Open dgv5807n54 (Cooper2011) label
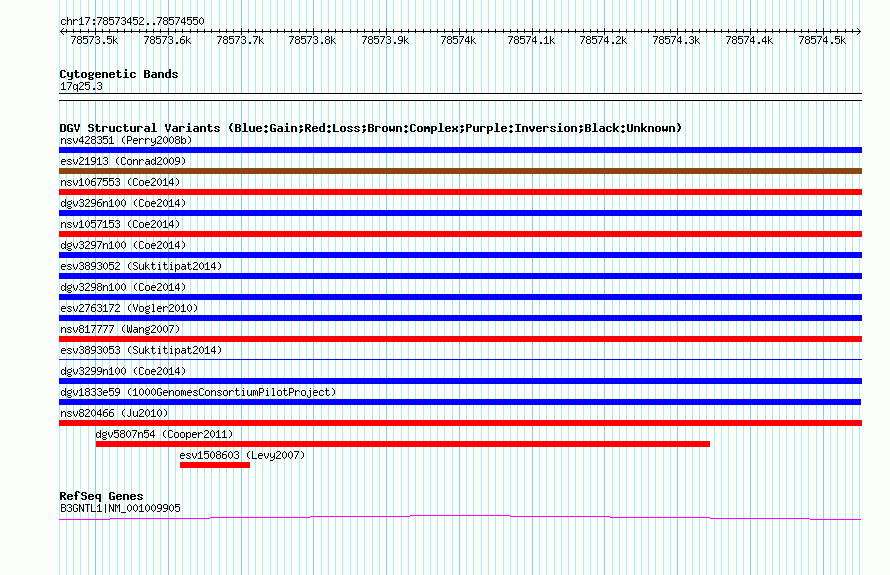Viewport: 890px width, 575px height. (164, 434)
